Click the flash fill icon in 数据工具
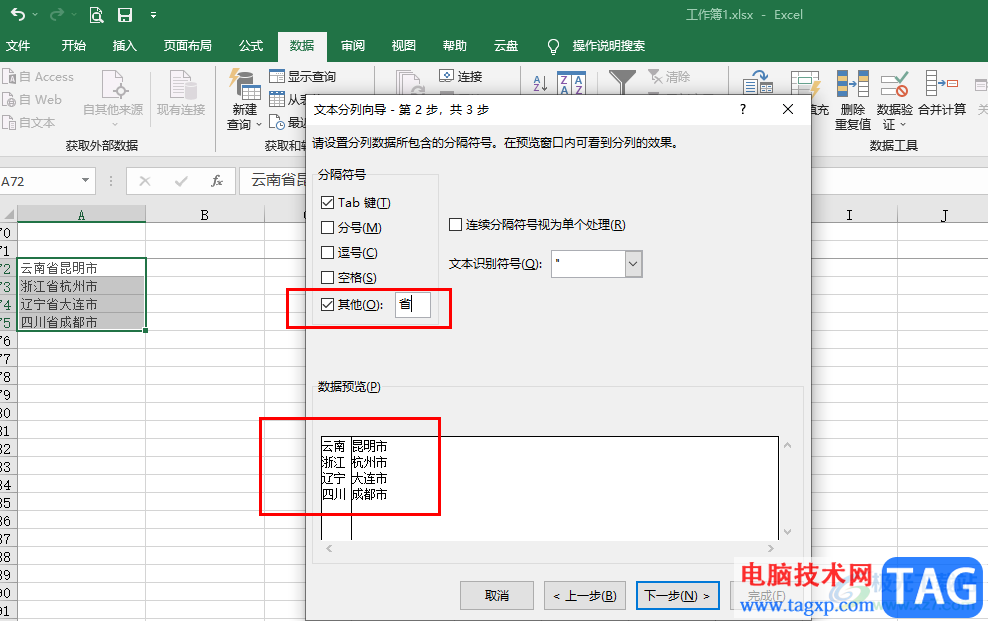988x621 pixels. pos(806,84)
